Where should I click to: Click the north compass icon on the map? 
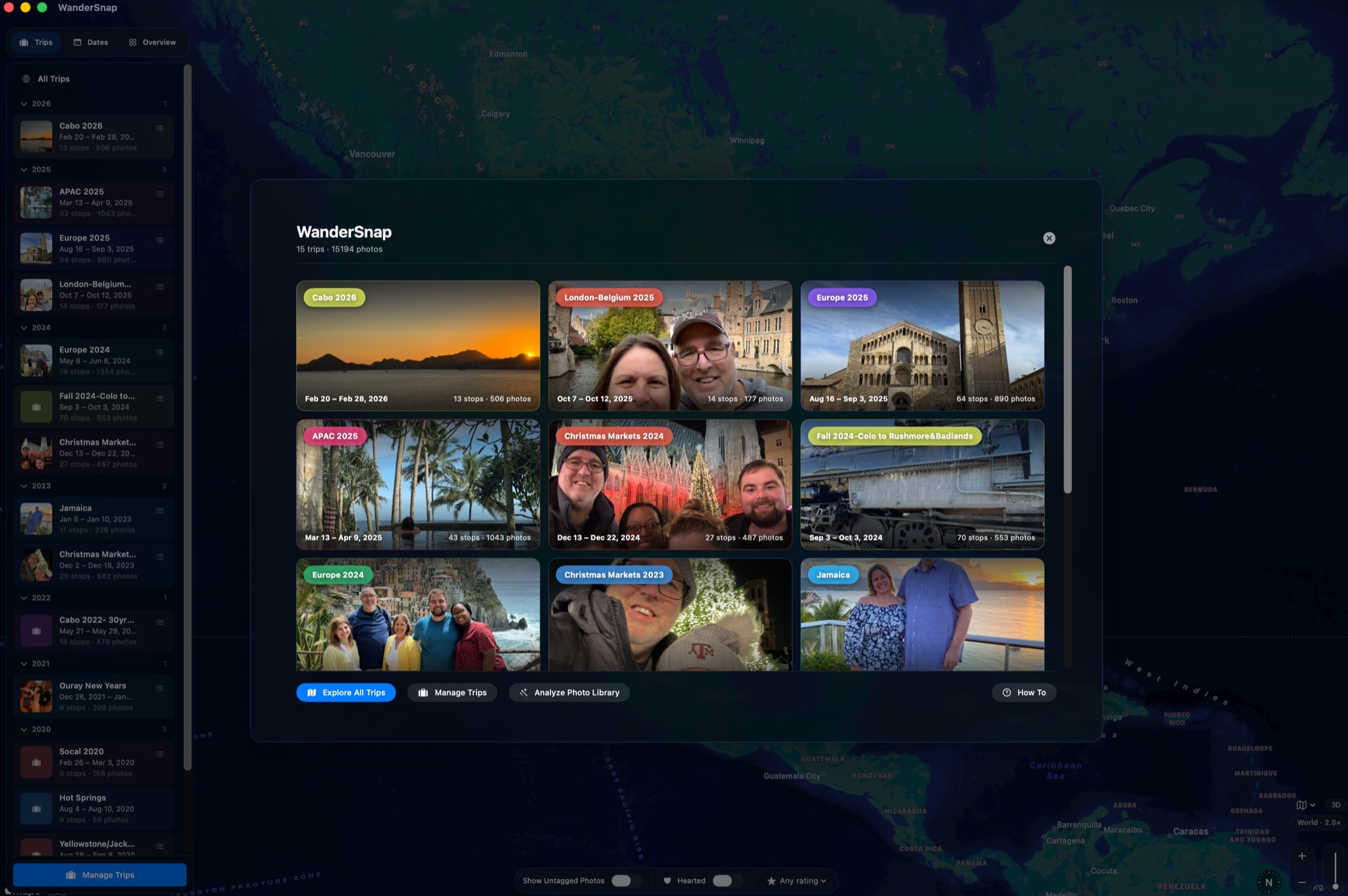click(x=1269, y=883)
